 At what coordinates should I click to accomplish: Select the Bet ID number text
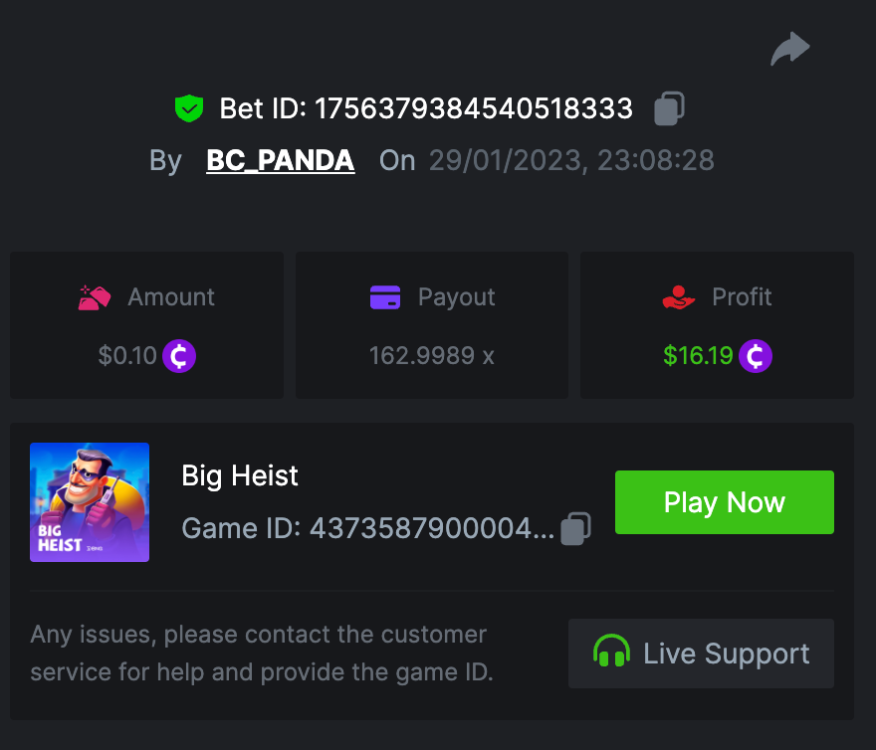474,108
